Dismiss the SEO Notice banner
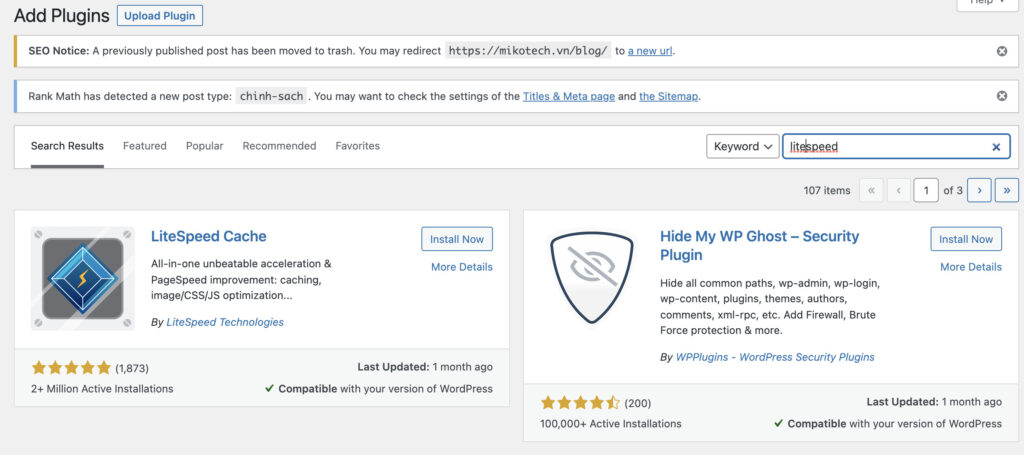1024x455 pixels. tap(1002, 51)
